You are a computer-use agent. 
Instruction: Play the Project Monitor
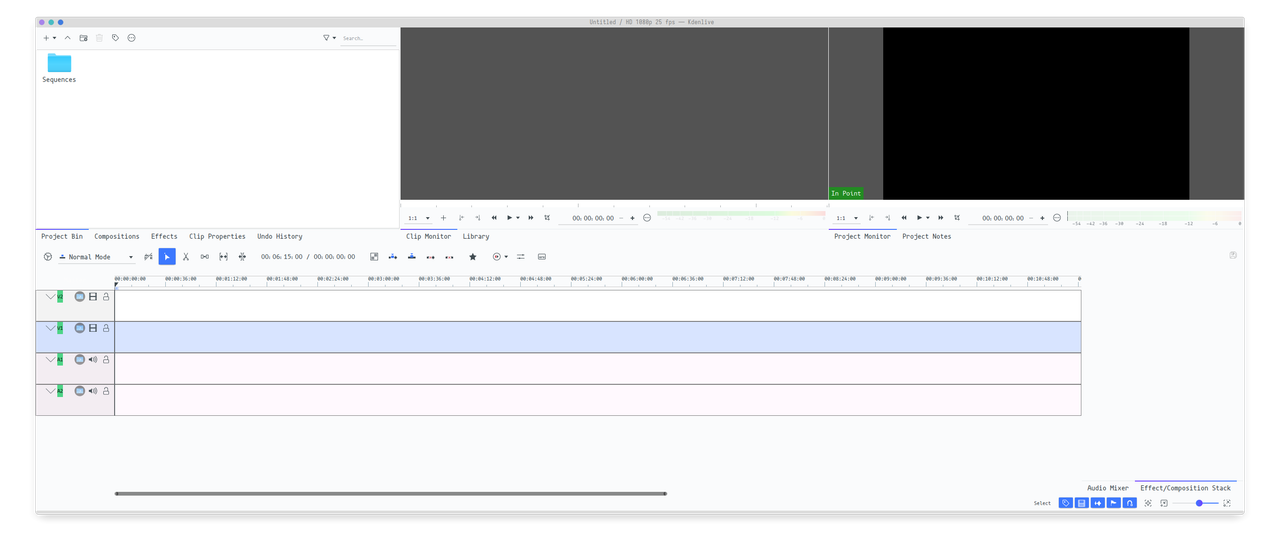(x=919, y=218)
